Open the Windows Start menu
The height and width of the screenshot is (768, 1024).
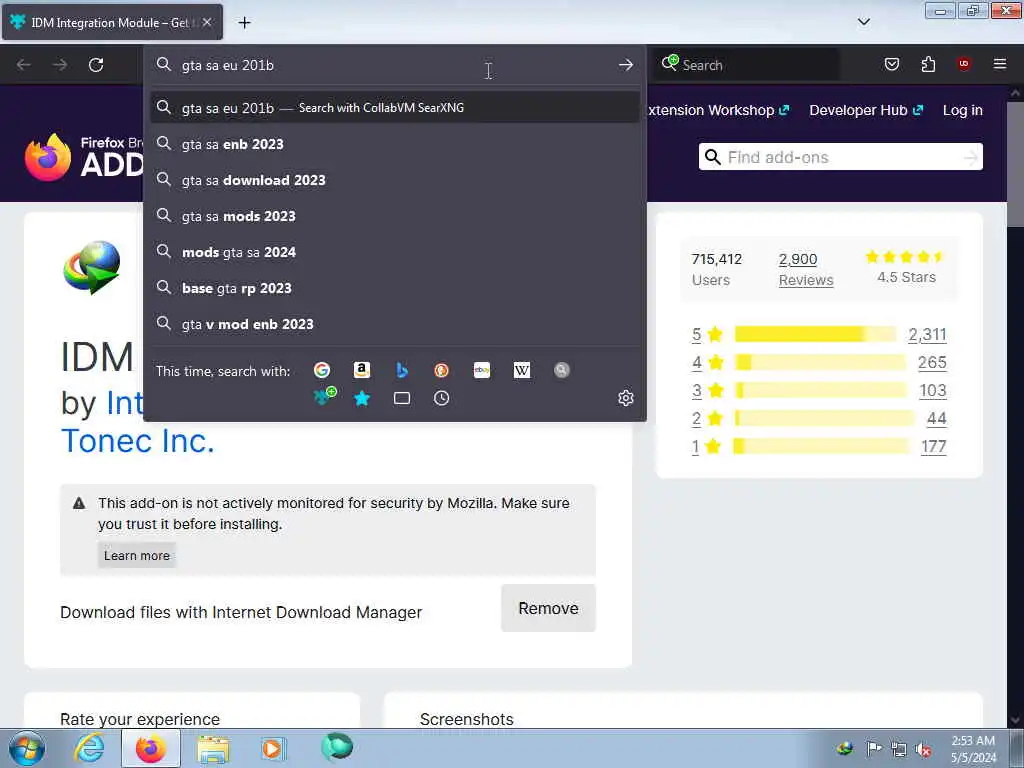coord(27,748)
